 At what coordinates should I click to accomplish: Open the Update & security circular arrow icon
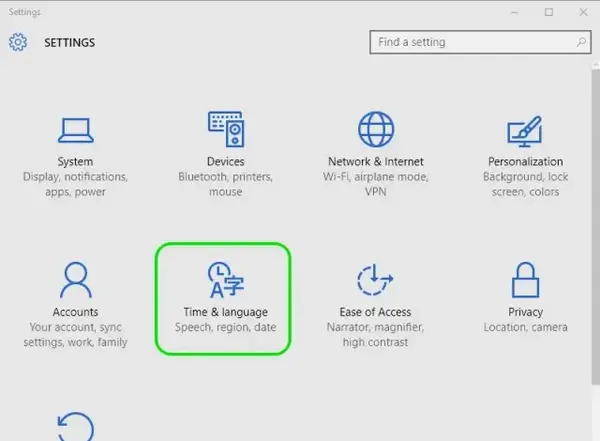pos(76,426)
